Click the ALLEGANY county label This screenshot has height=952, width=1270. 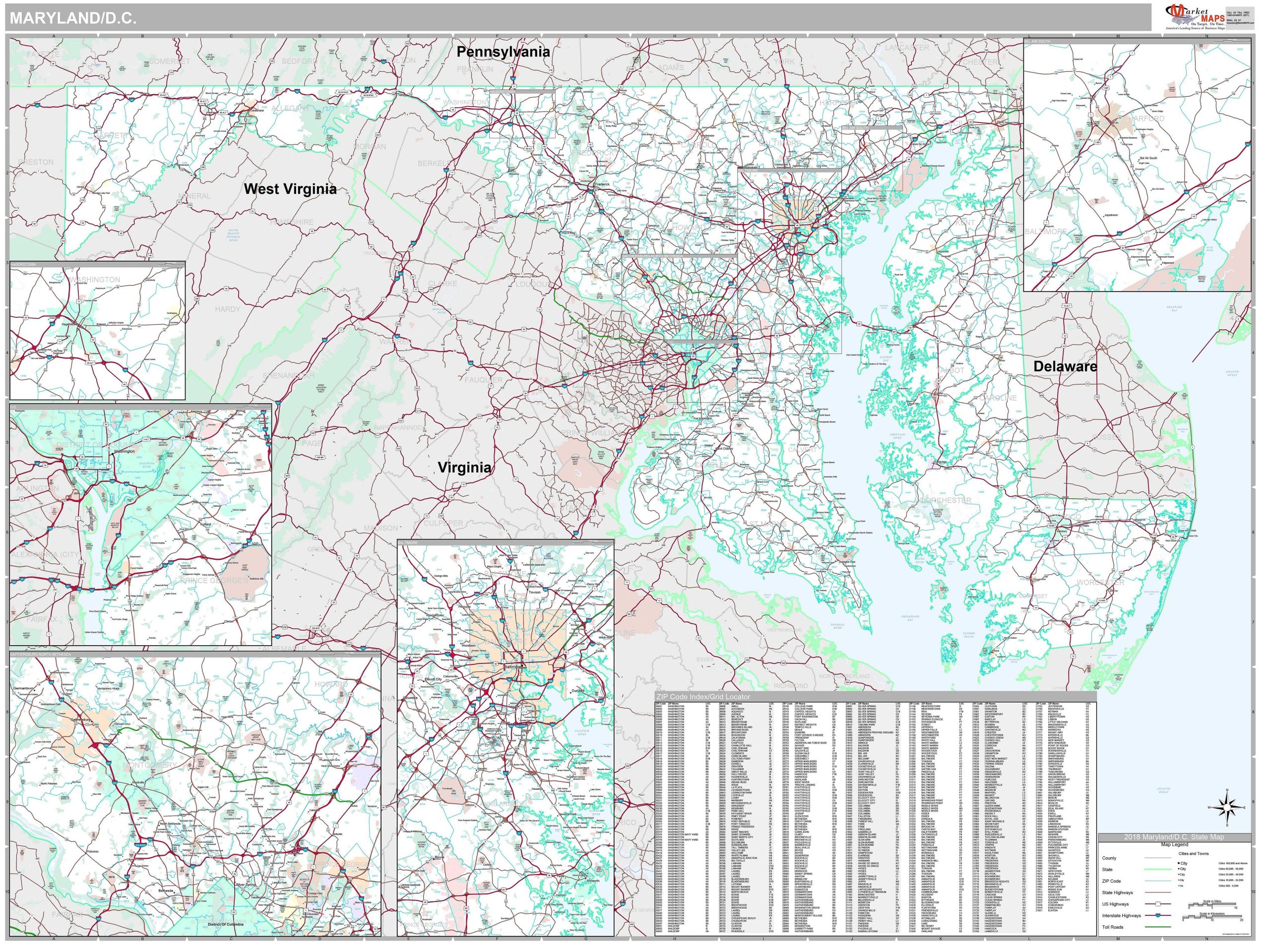pyautogui.click(x=291, y=109)
